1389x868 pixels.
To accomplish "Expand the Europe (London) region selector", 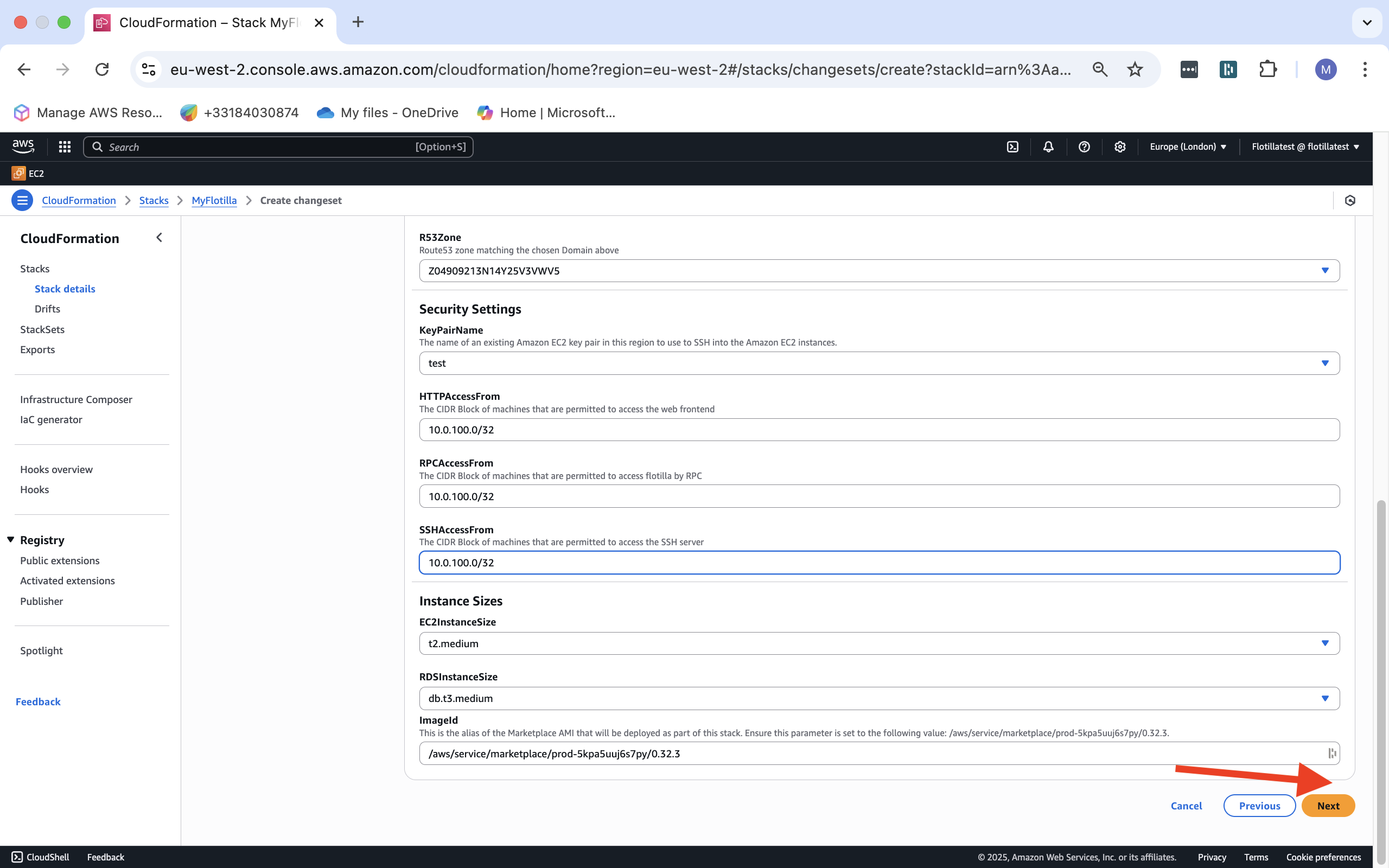I will 1188,147.
